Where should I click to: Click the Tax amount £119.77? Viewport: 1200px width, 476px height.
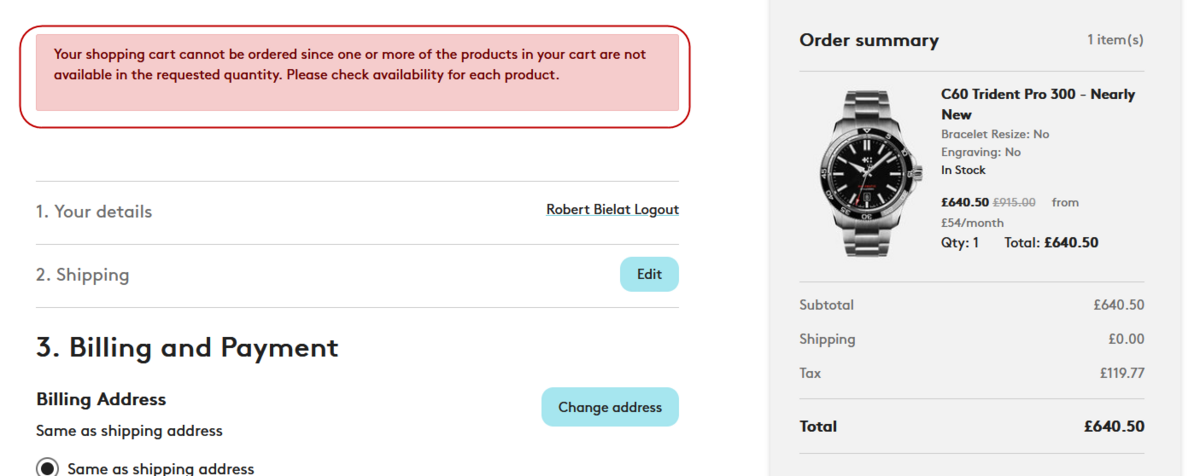click(x=1121, y=373)
